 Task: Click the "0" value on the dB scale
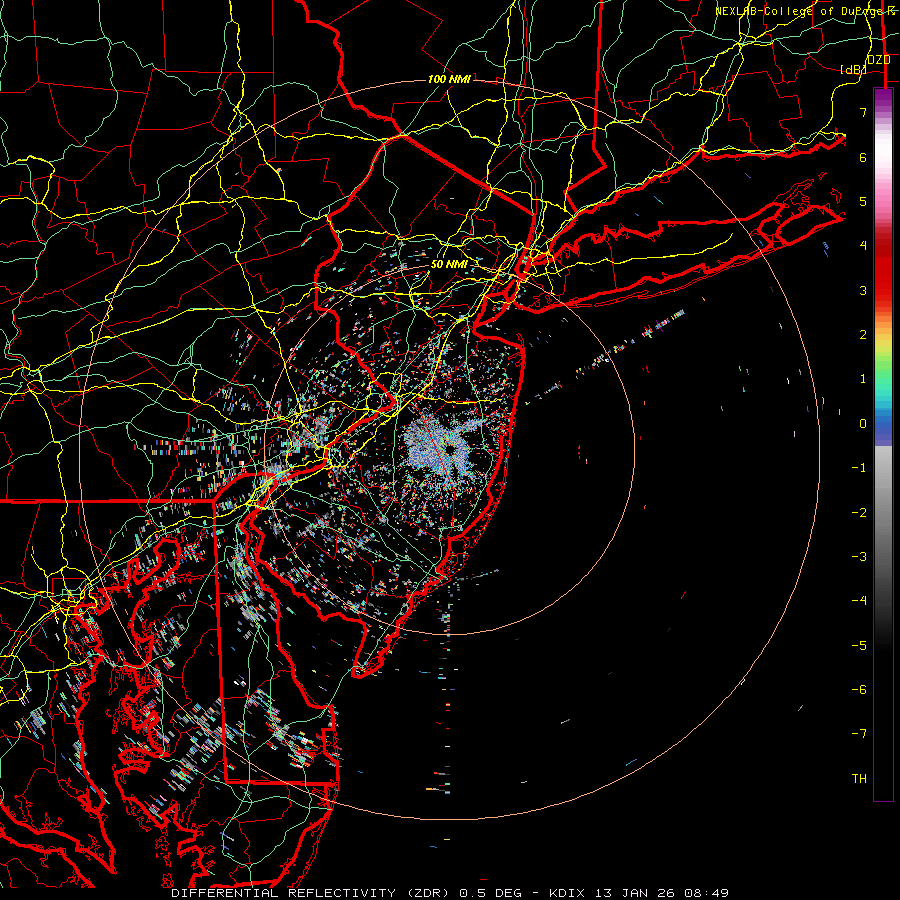coord(863,424)
